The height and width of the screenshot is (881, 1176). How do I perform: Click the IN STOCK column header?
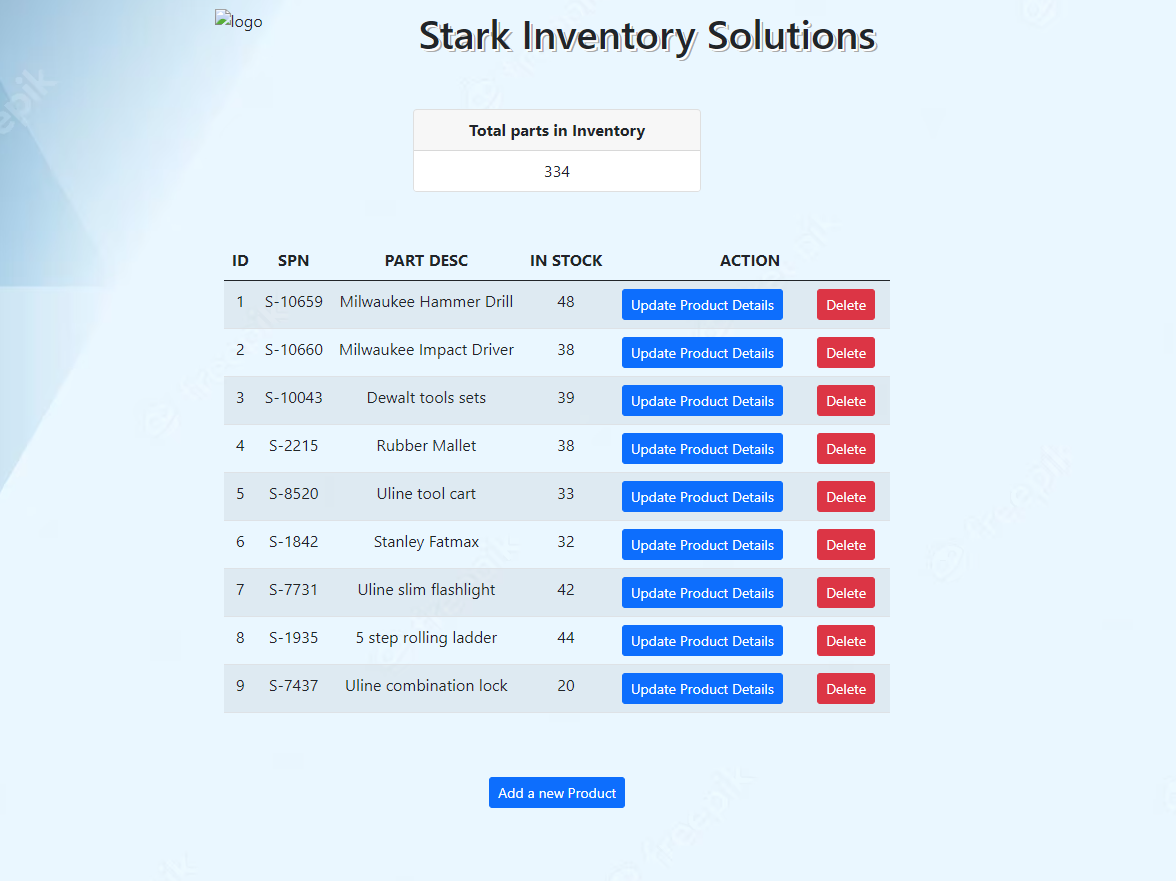tap(566, 260)
